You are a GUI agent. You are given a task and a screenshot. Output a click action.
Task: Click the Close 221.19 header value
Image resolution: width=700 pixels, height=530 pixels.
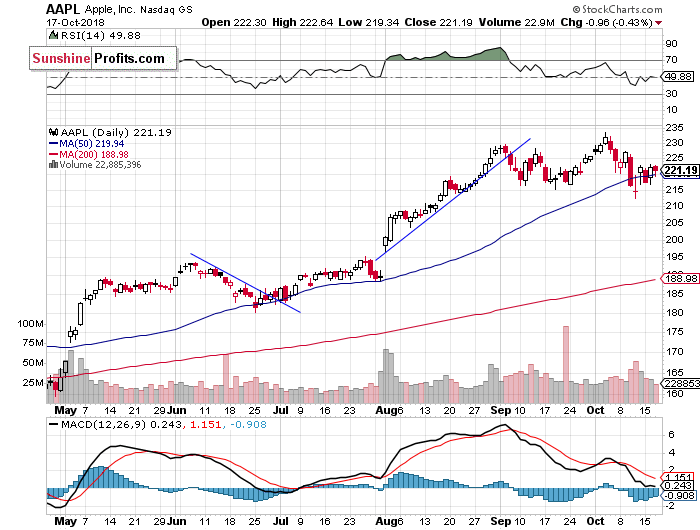click(438, 22)
